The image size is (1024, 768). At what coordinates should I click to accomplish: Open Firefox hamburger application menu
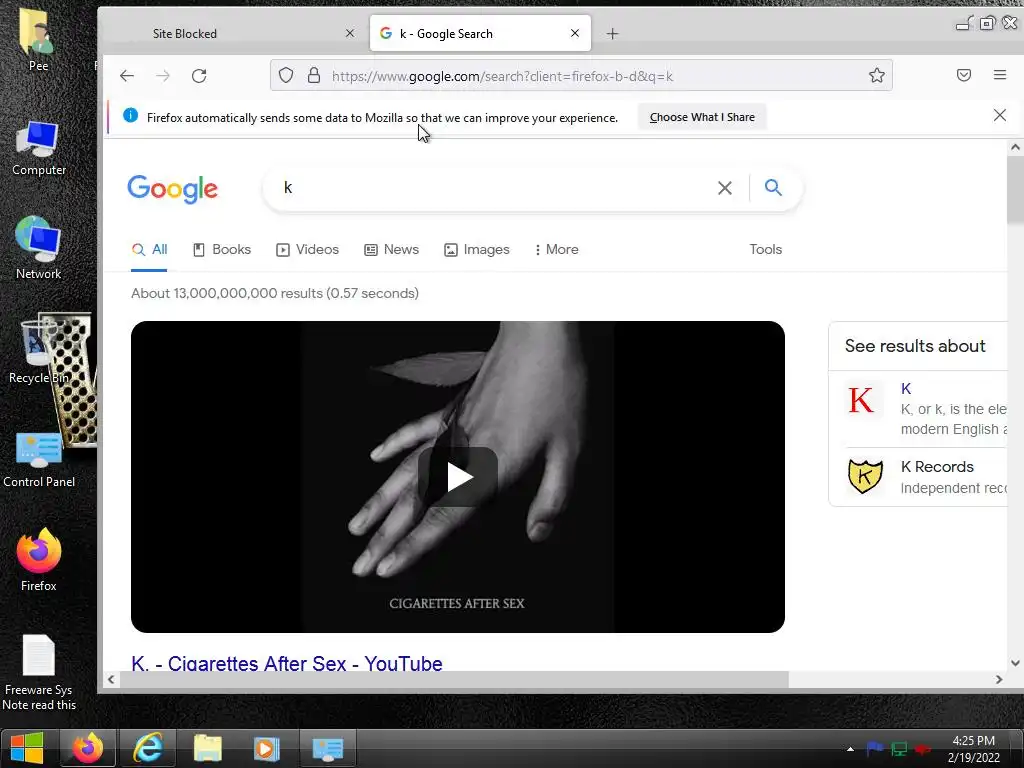999,75
